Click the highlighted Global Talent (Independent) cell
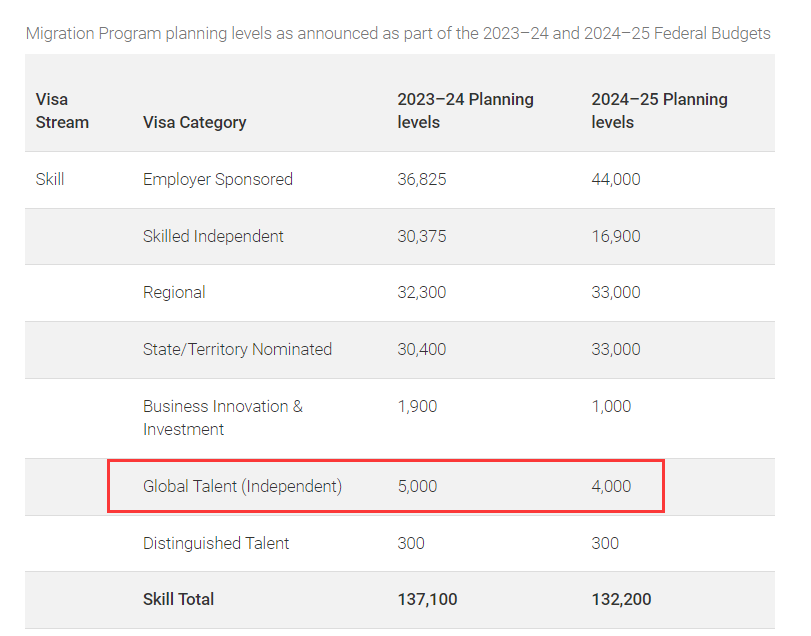Viewport: 811px width, 636px height. tap(242, 486)
